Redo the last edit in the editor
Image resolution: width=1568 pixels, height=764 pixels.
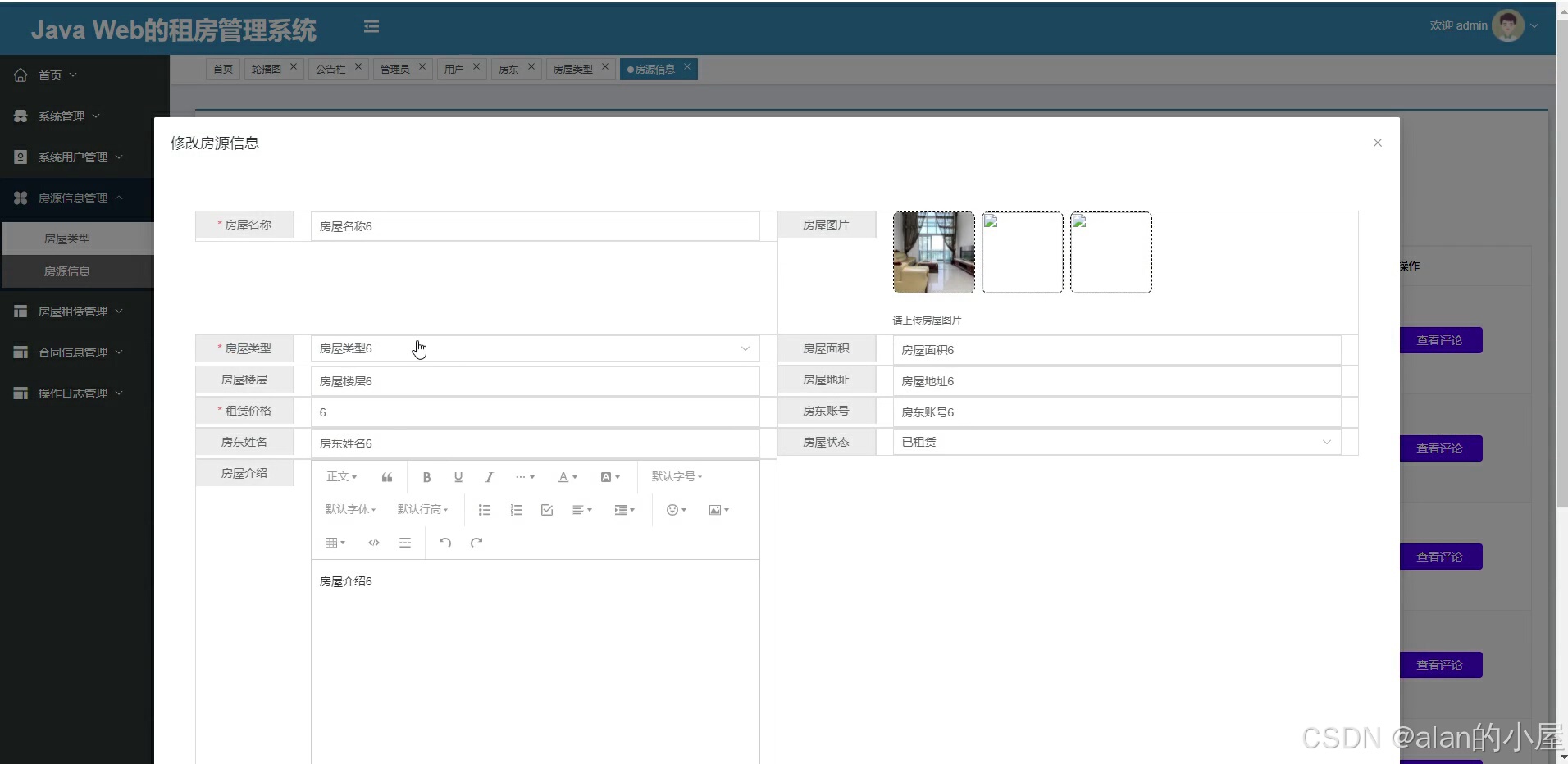pyautogui.click(x=476, y=543)
